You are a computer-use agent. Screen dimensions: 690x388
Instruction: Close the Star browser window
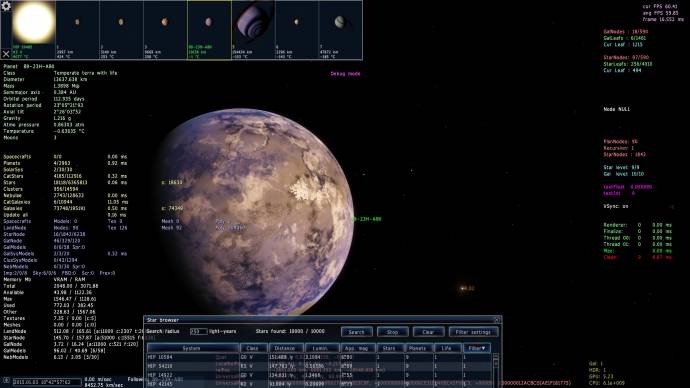[497, 320]
